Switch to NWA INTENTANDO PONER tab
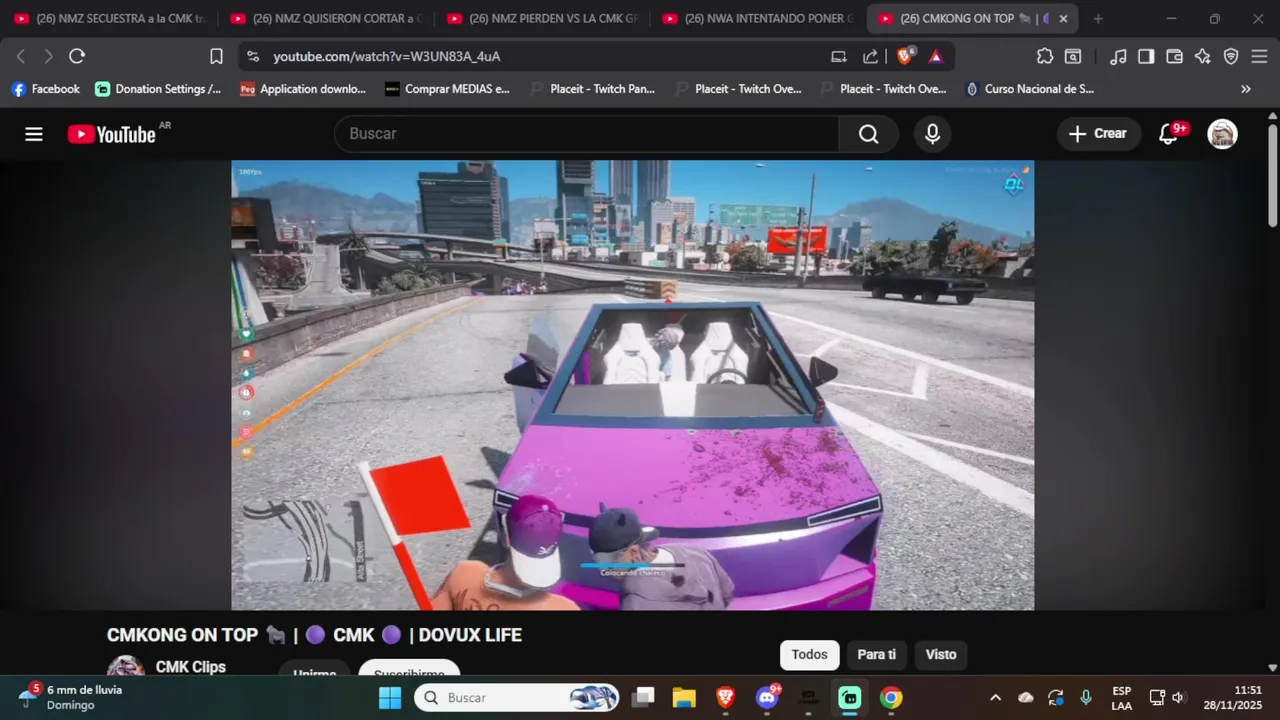Viewport: 1280px width, 720px height. pos(758,19)
